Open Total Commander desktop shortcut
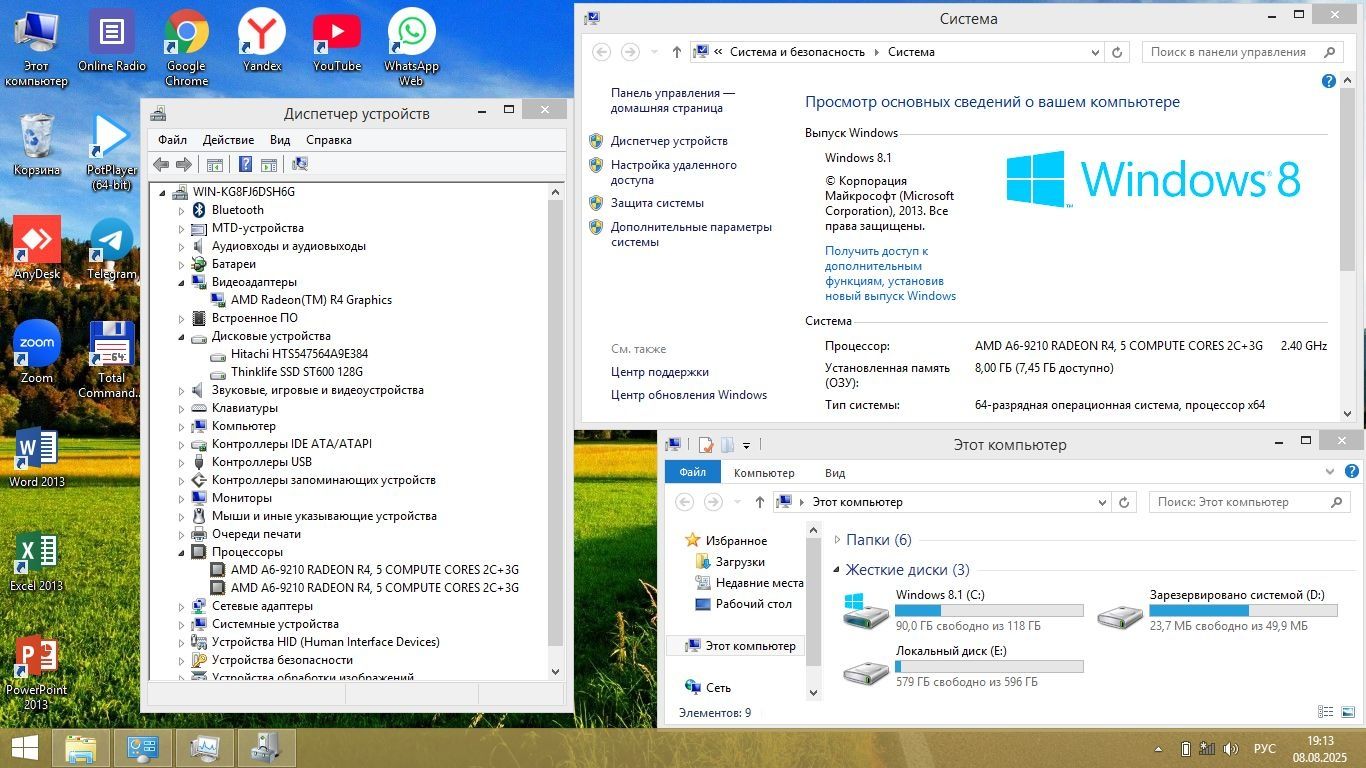The width and height of the screenshot is (1366, 768). (111, 359)
